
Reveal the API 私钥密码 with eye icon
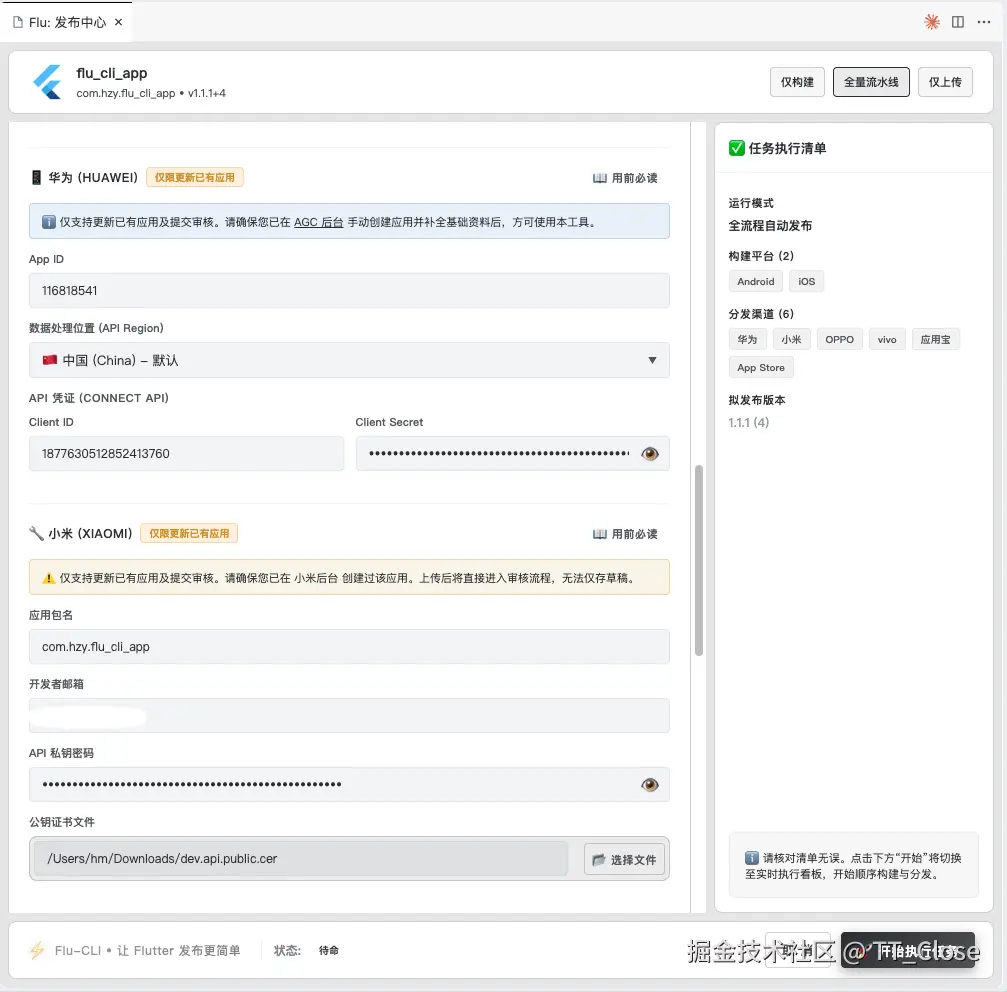click(x=650, y=785)
